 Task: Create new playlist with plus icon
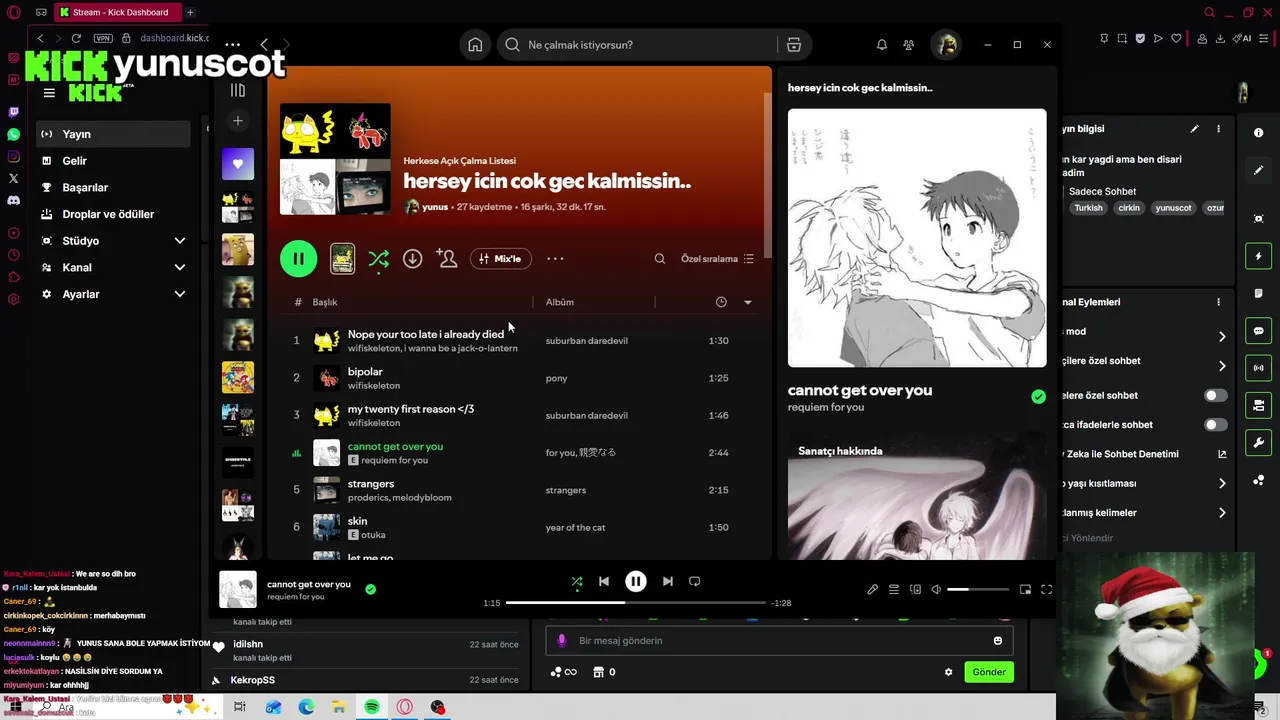238,121
